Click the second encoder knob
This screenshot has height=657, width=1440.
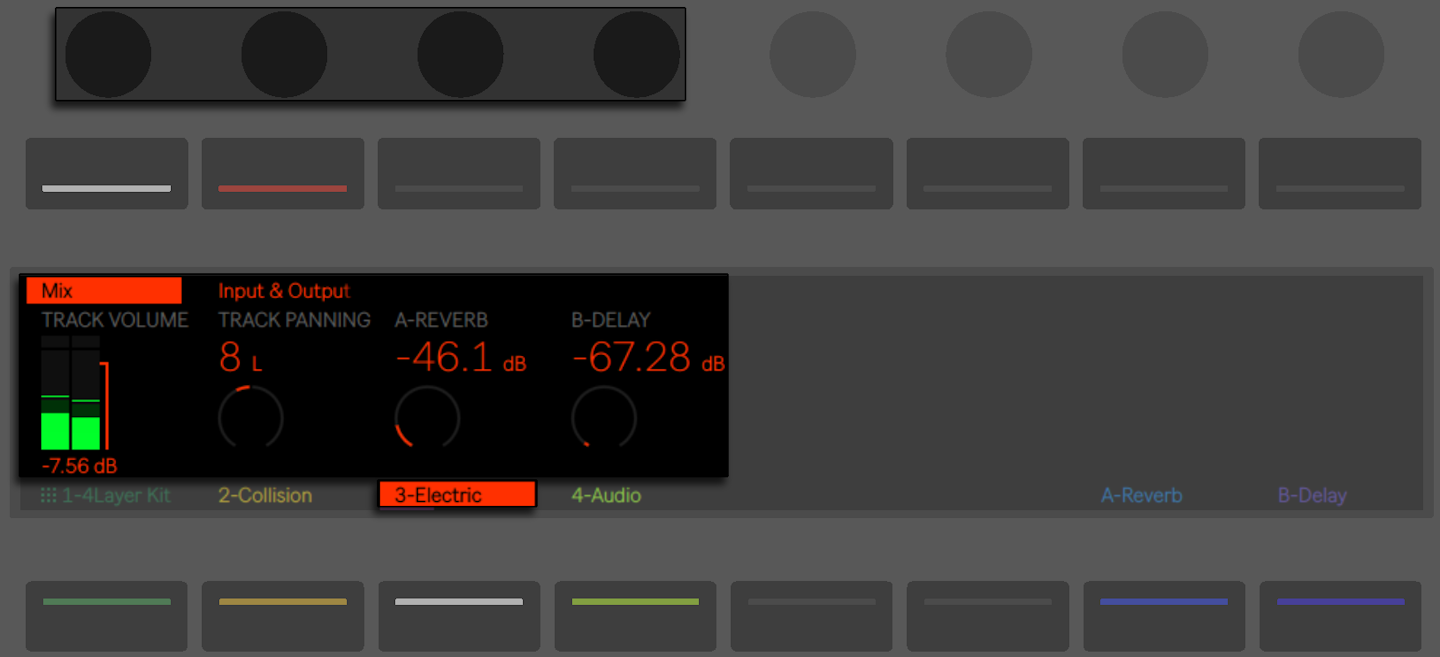284,54
